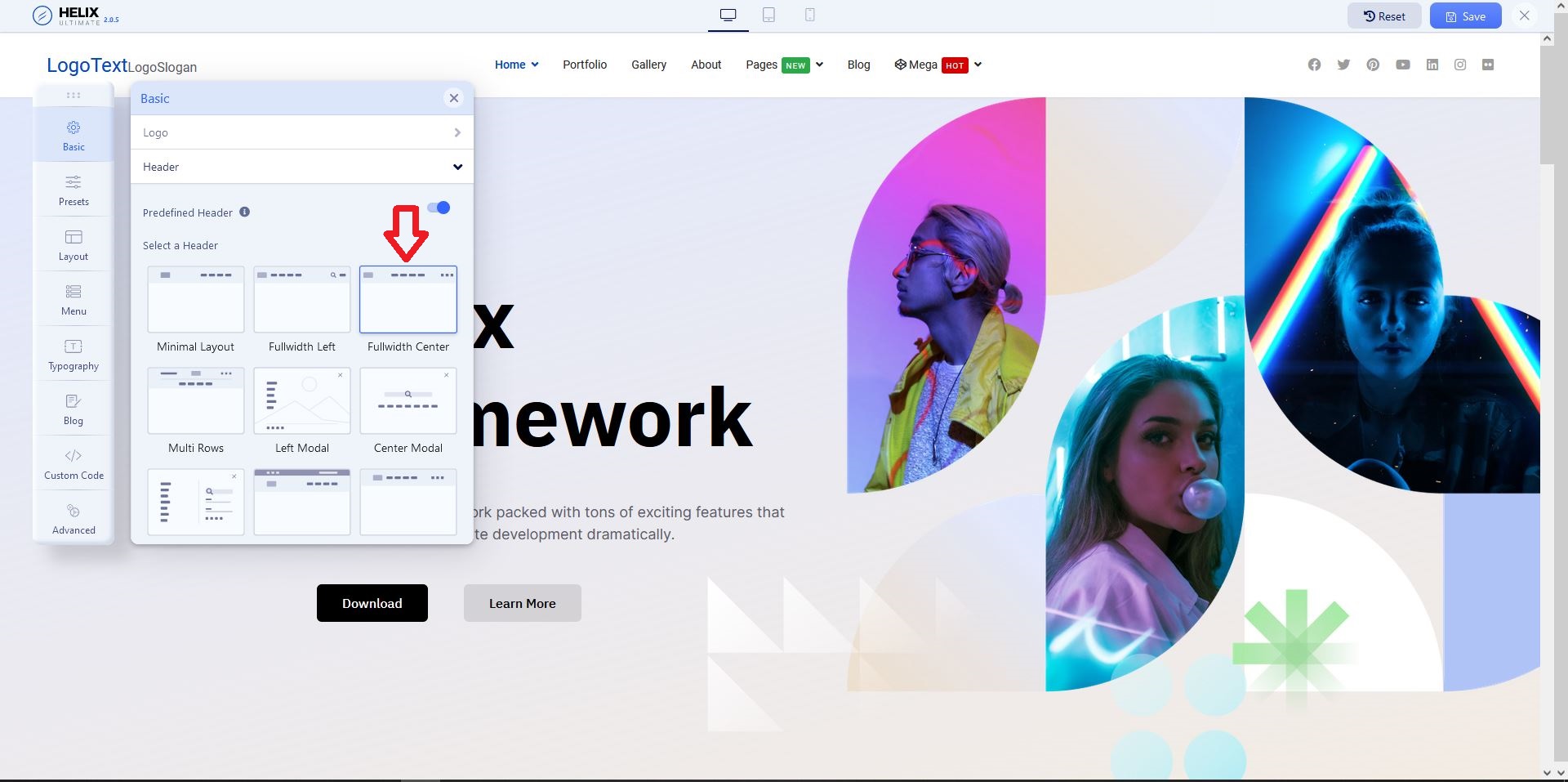Screen dimensions: 1568x782
Task: Open the Pages menu dropdown
Action: pyautogui.click(x=785, y=65)
